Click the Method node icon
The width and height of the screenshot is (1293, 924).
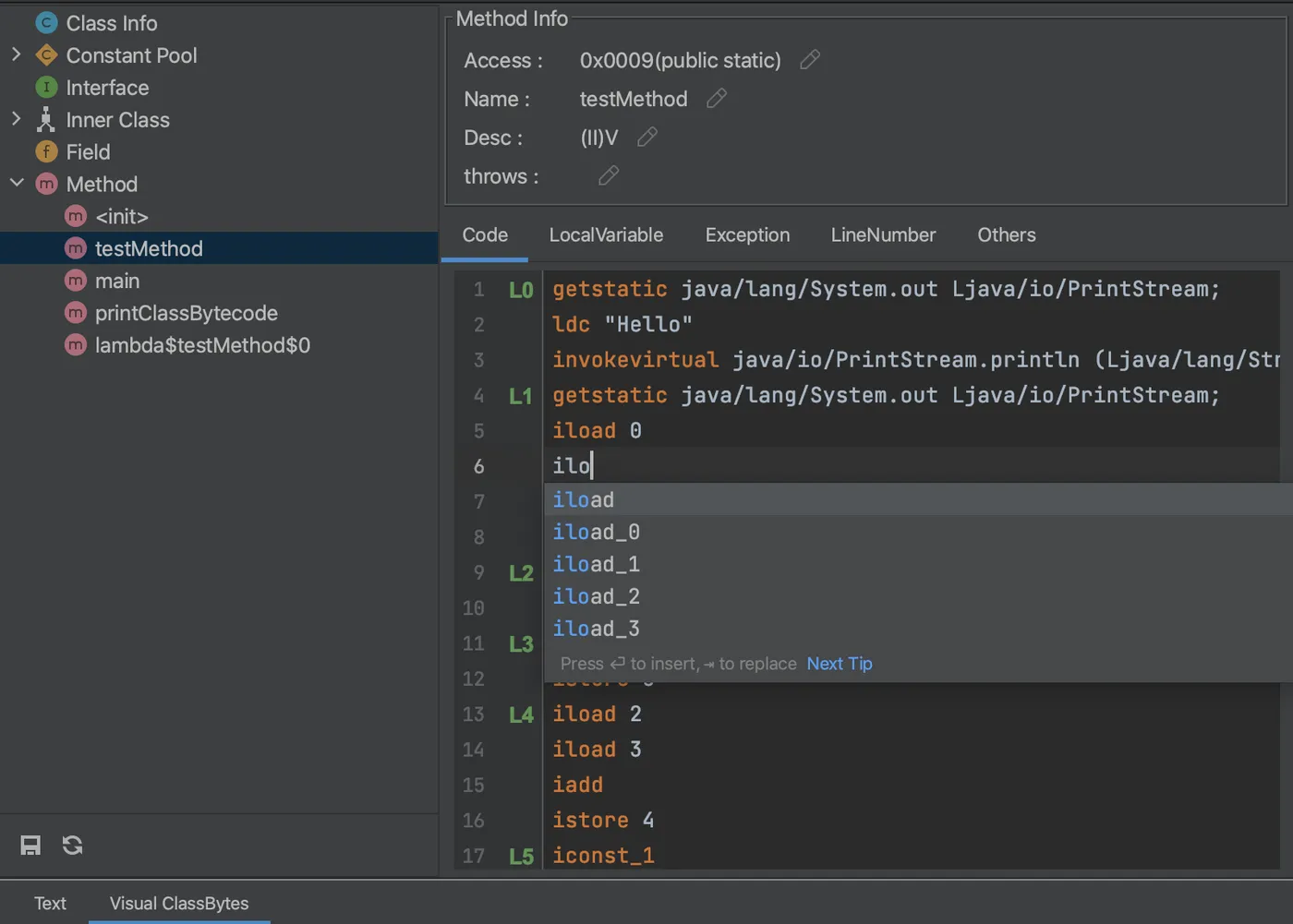coord(46,184)
